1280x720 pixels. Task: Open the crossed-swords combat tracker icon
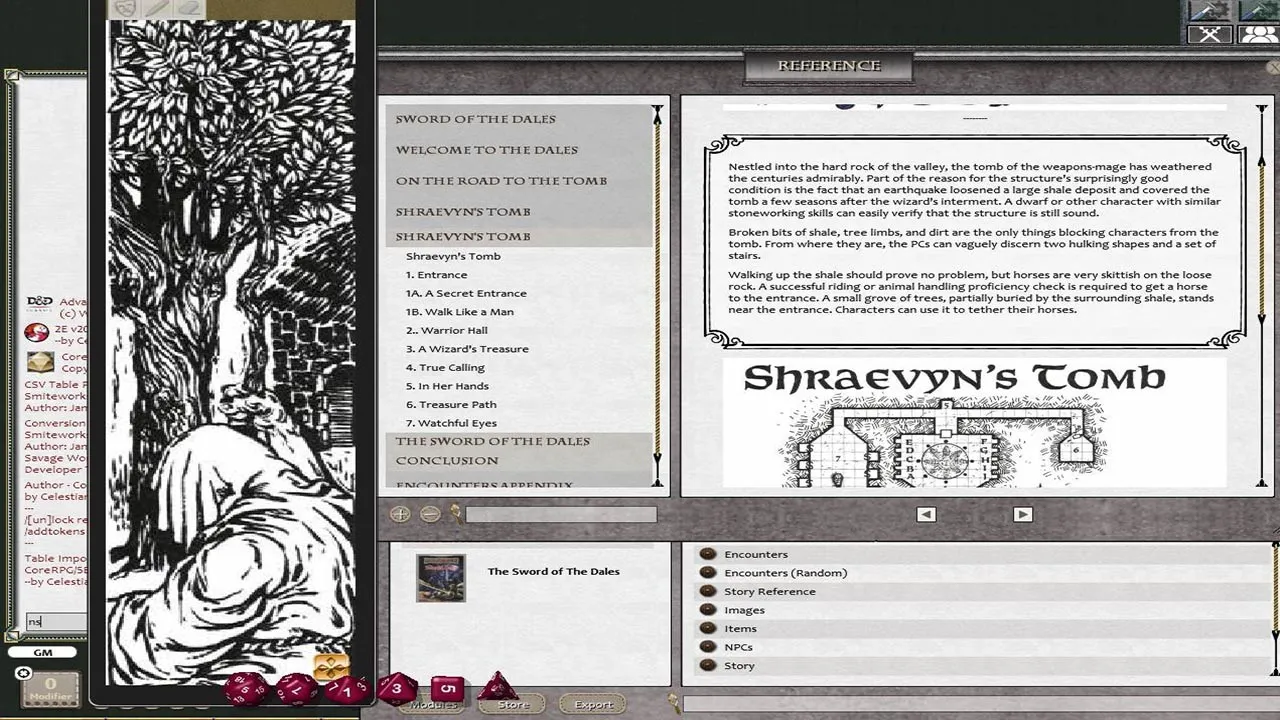click(1209, 34)
